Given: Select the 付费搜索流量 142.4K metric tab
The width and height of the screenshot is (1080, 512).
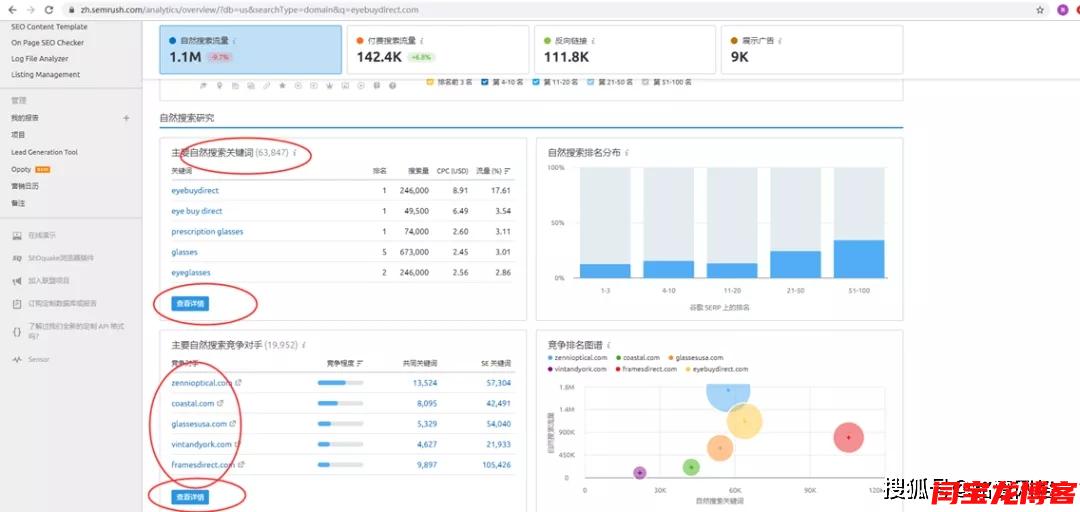Looking at the screenshot, I should 441,49.
